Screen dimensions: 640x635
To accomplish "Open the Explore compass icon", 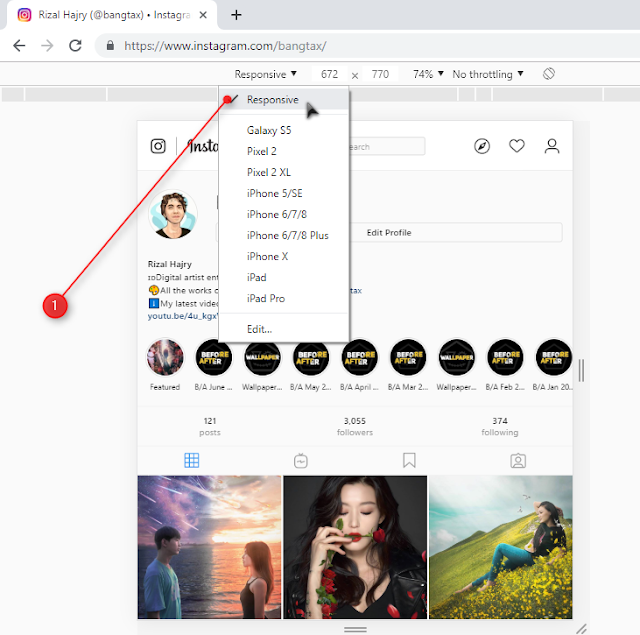I will tap(482, 146).
